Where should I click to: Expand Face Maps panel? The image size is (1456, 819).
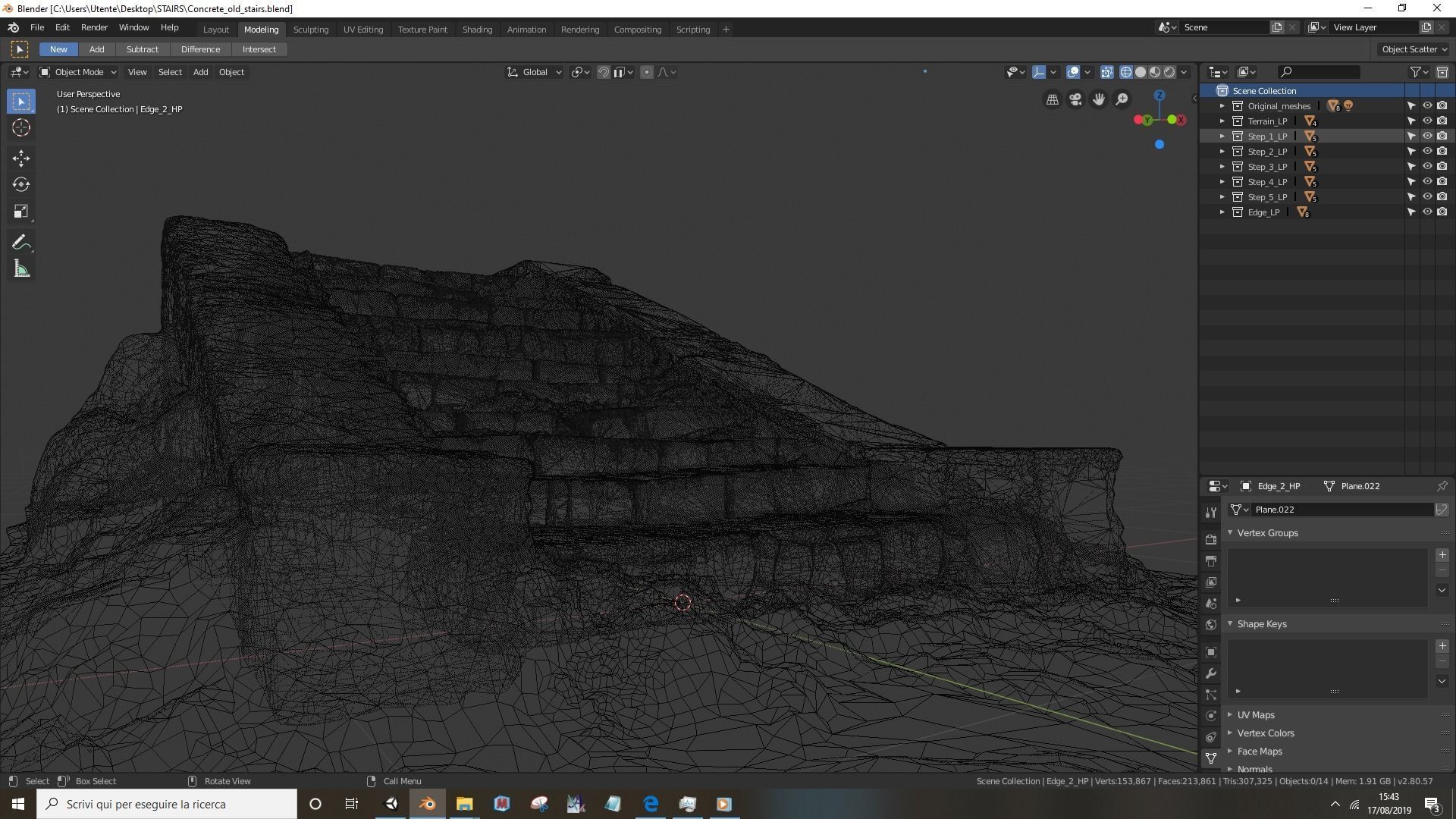1230,752
